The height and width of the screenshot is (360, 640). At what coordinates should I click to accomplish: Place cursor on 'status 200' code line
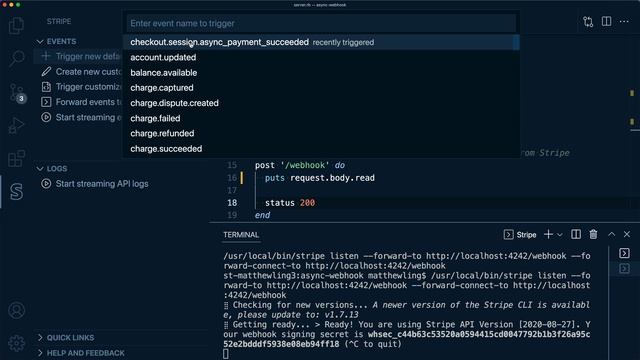290,203
